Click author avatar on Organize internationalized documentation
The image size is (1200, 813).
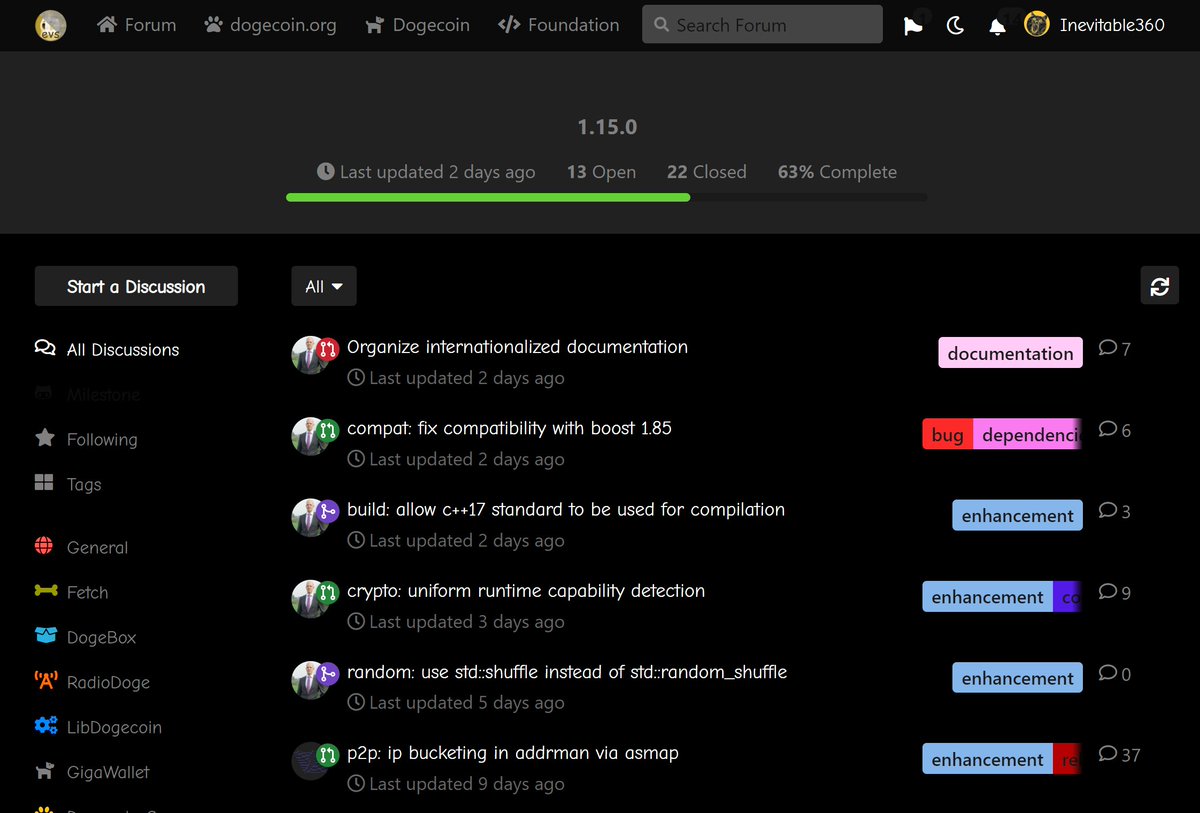[x=309, y=355]
